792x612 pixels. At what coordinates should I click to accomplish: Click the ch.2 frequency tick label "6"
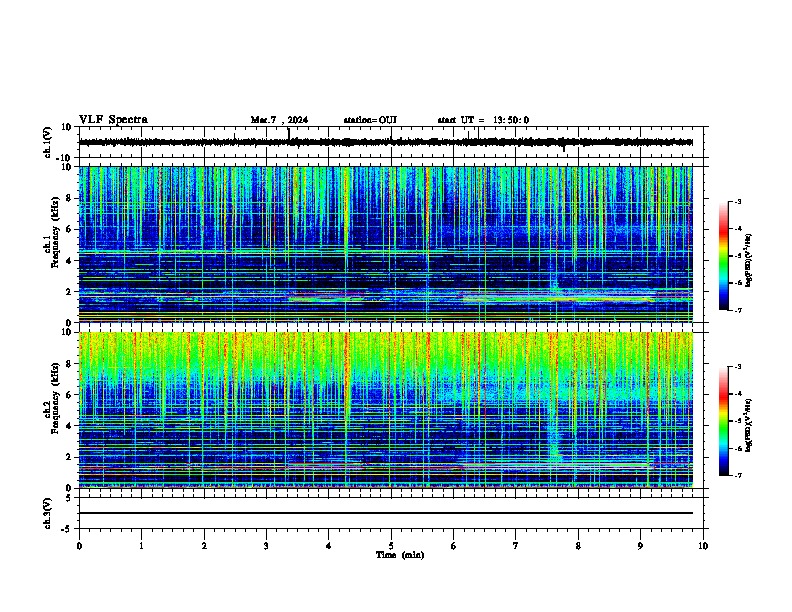(69, 395)
